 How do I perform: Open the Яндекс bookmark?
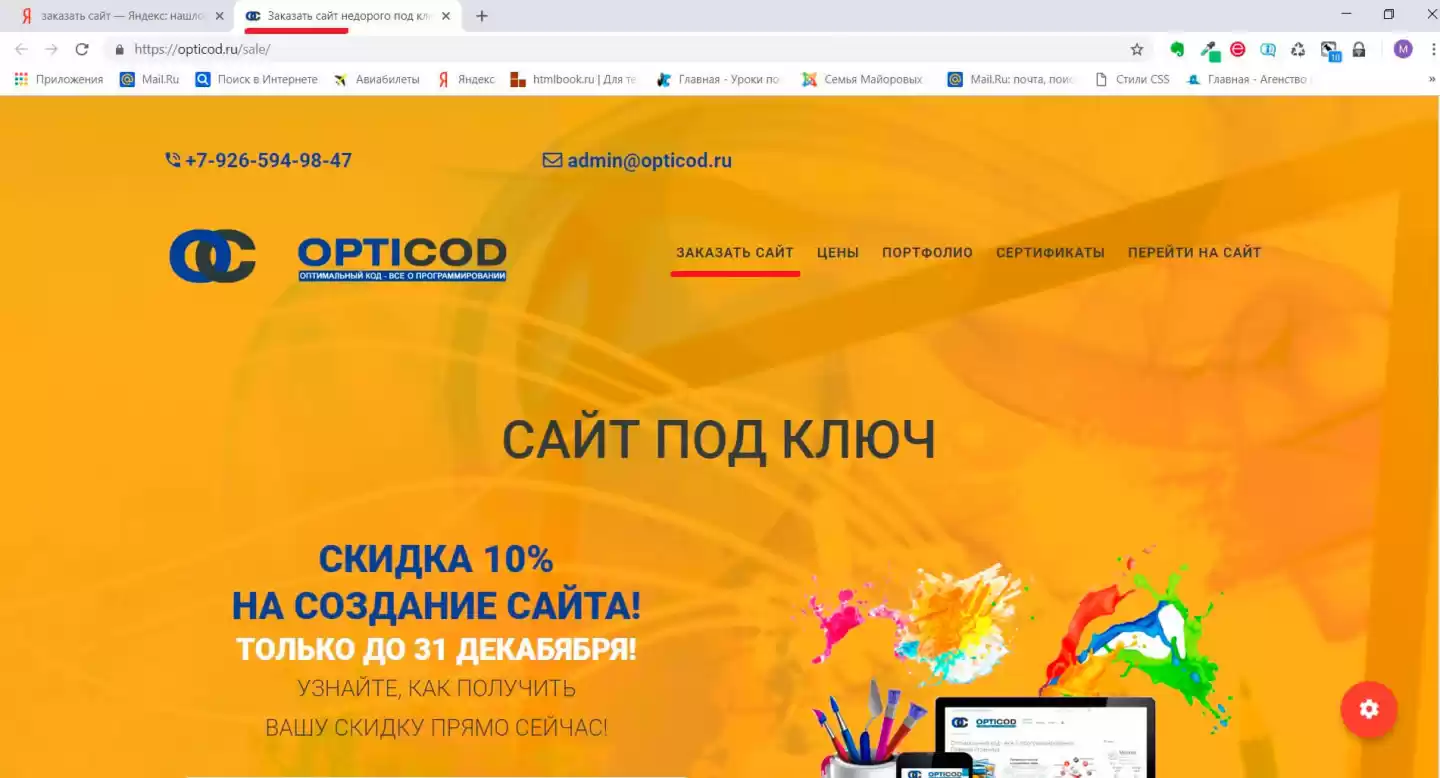pyautogui.click(x=466, y=79)
